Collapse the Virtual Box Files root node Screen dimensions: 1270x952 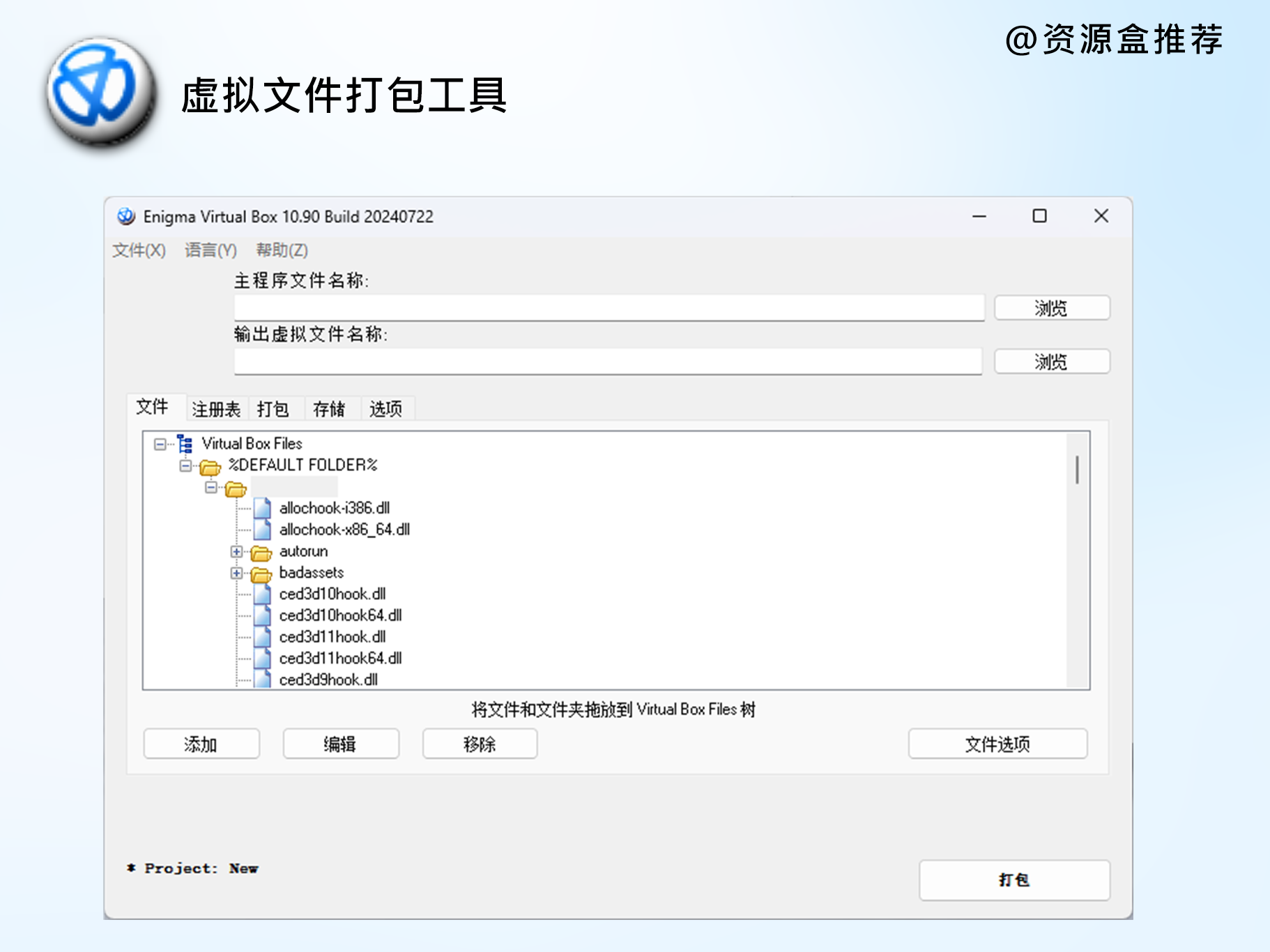coord(160,444)
